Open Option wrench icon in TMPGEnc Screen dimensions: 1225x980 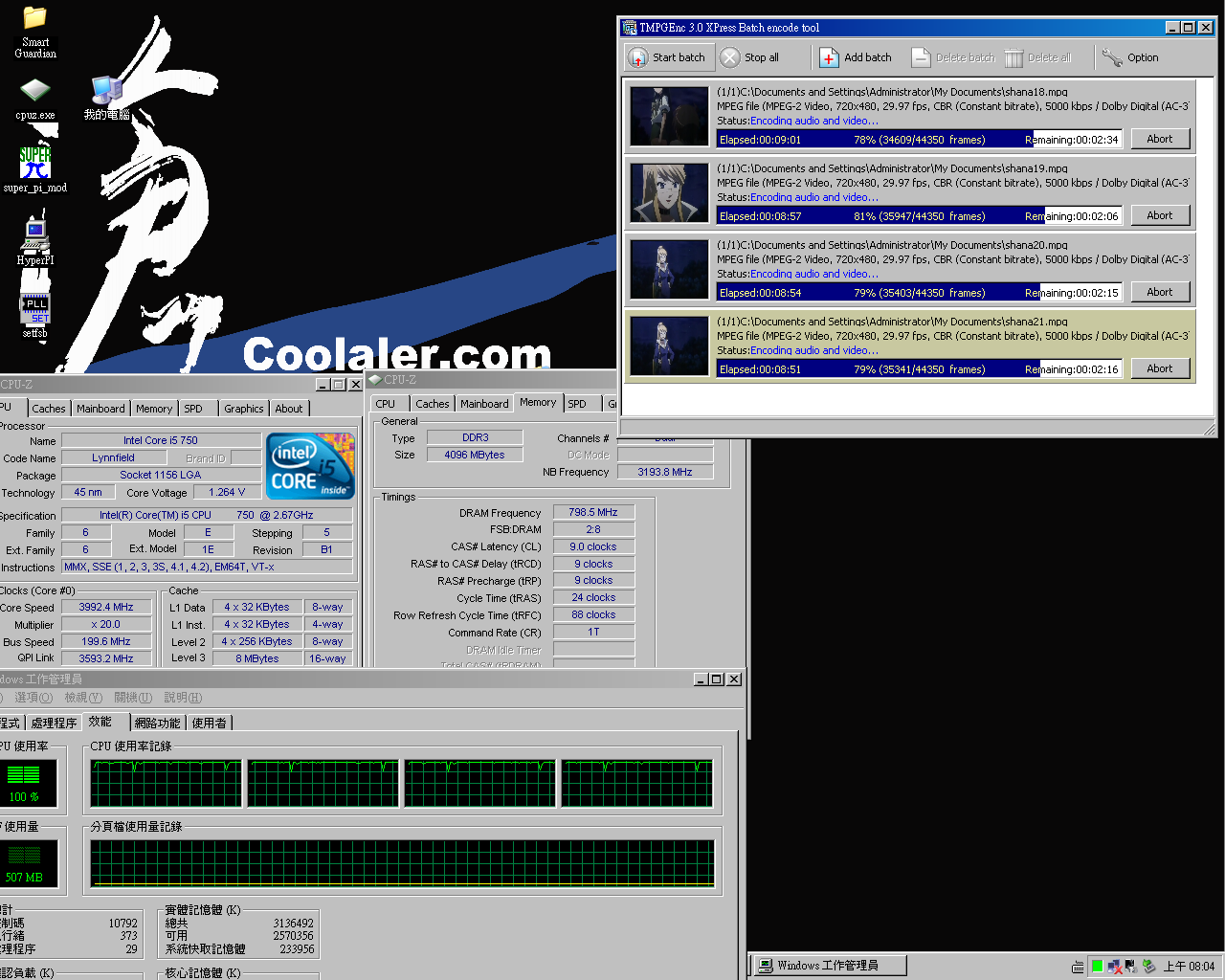(1112, 57)
